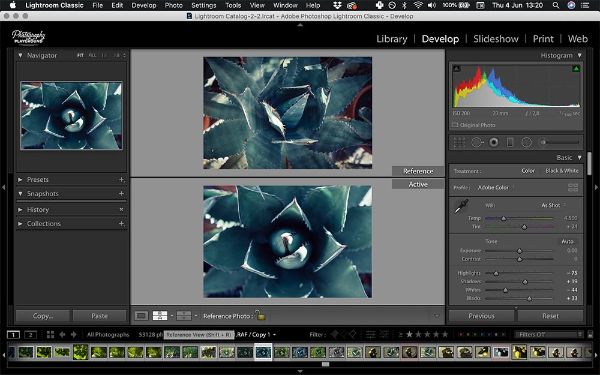Open Dropbox menu bar icon
The width and height of the screenshot is (600, 375).
pyautogui.click(x=337, y=5)
